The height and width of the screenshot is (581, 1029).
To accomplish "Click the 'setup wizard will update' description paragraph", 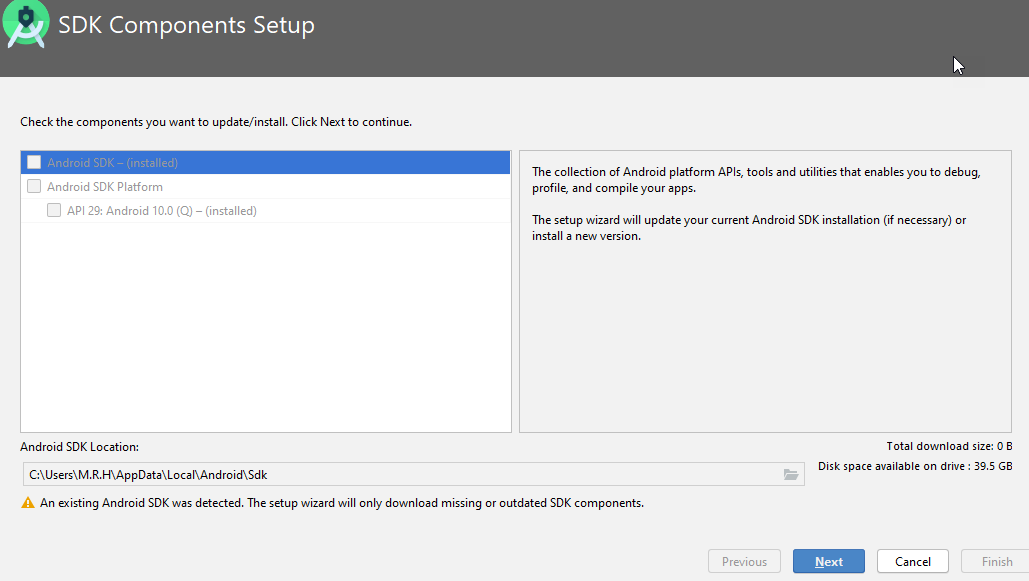I will (749, 228).
